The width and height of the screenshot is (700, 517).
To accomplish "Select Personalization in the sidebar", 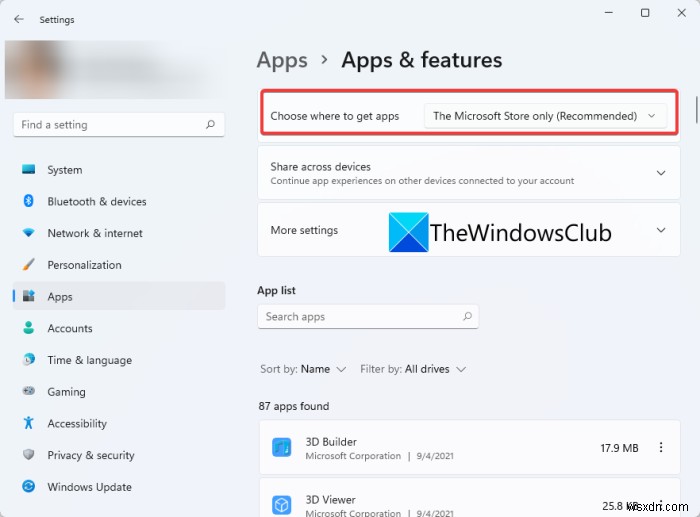I will click(x=119, y=265).
